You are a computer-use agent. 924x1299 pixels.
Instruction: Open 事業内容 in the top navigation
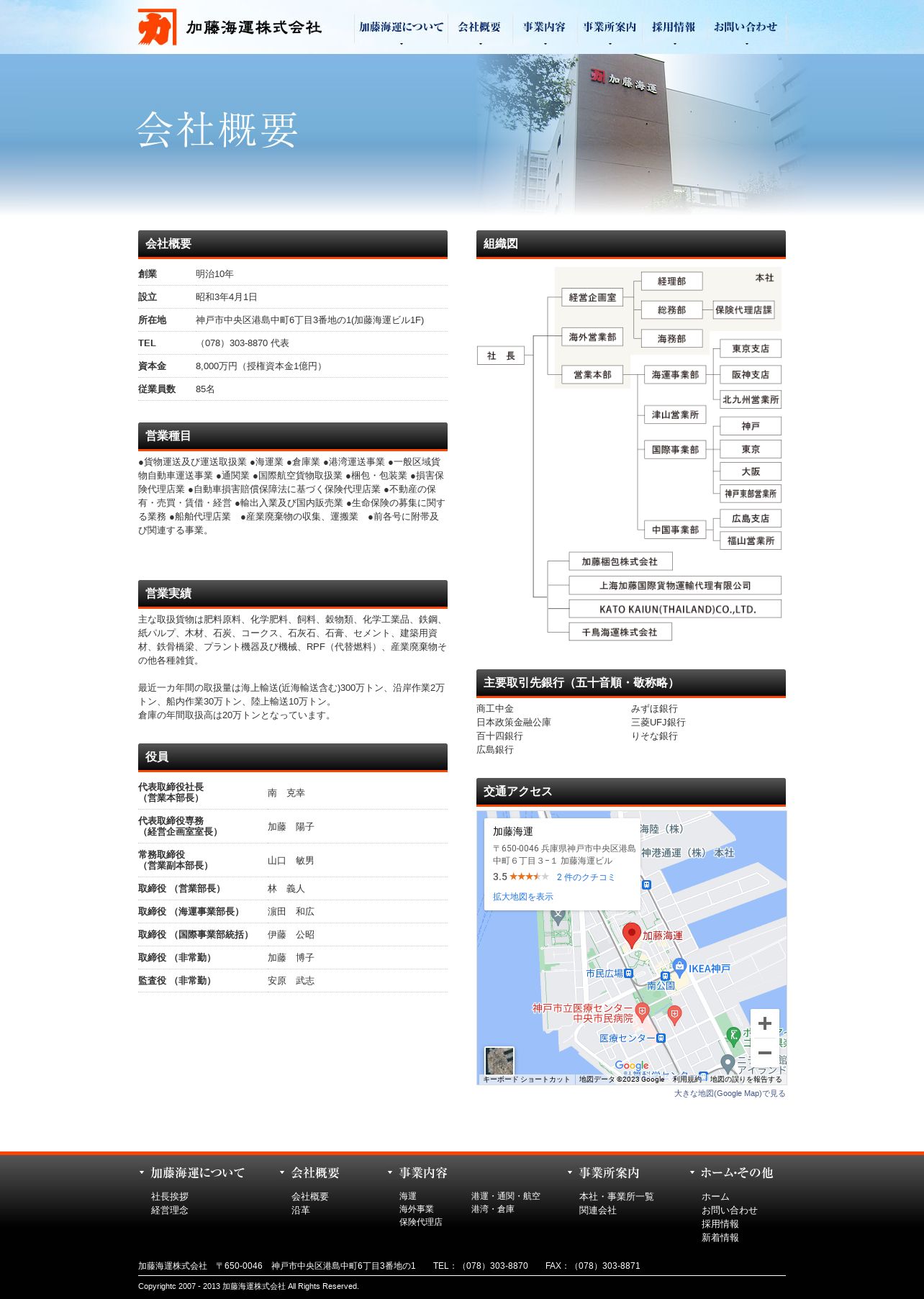[545, 27]
